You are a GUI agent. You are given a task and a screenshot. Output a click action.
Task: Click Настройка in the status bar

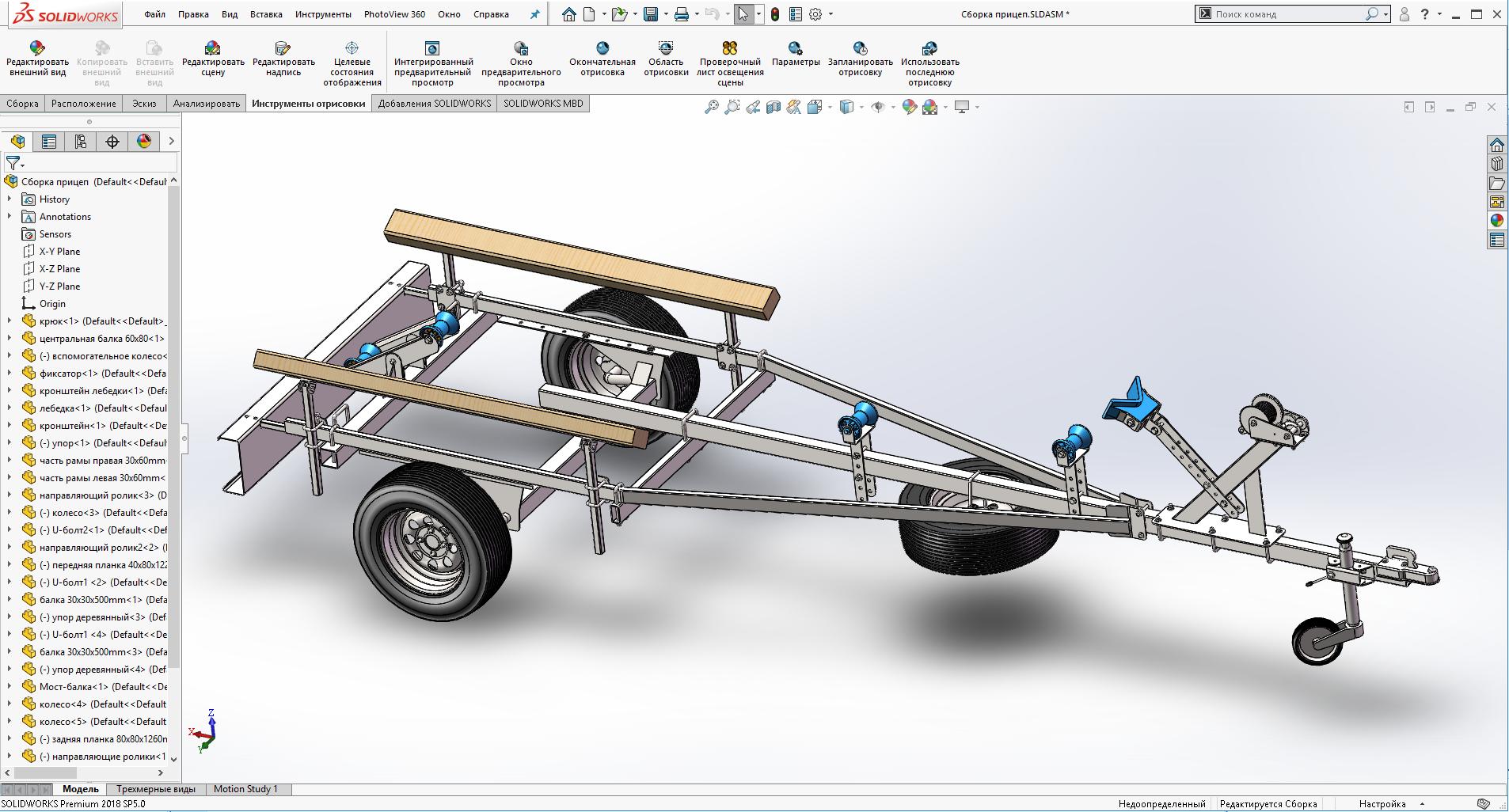pyautogui.click(x=1382, y=804)
